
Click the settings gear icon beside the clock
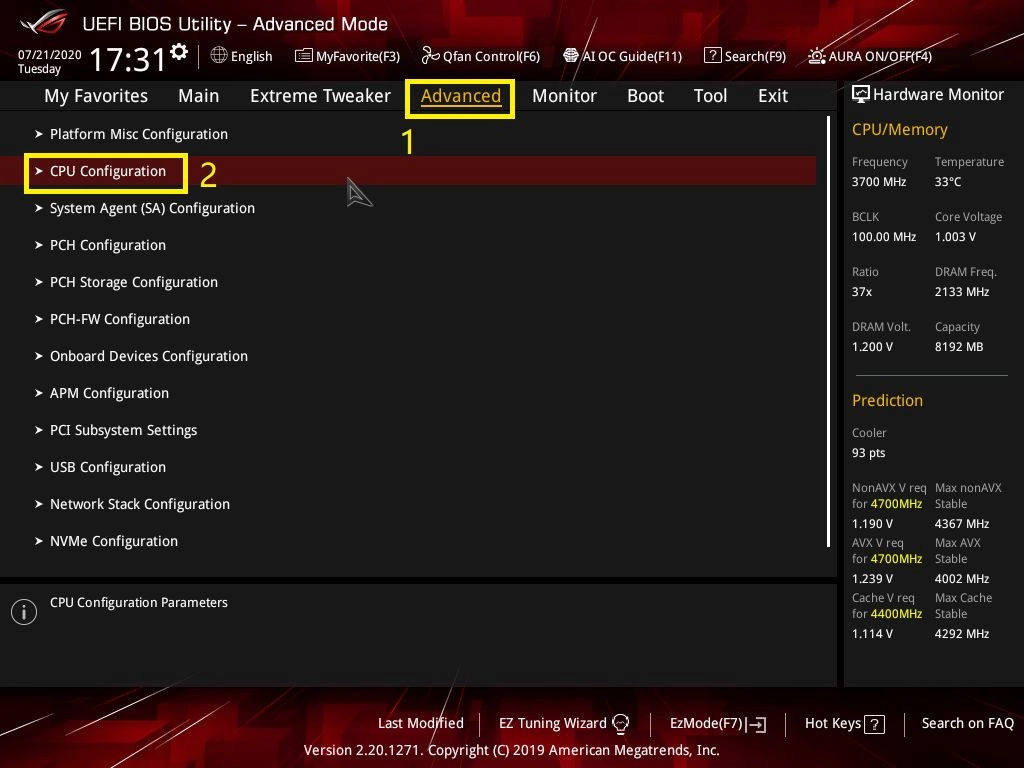[179, 51]
